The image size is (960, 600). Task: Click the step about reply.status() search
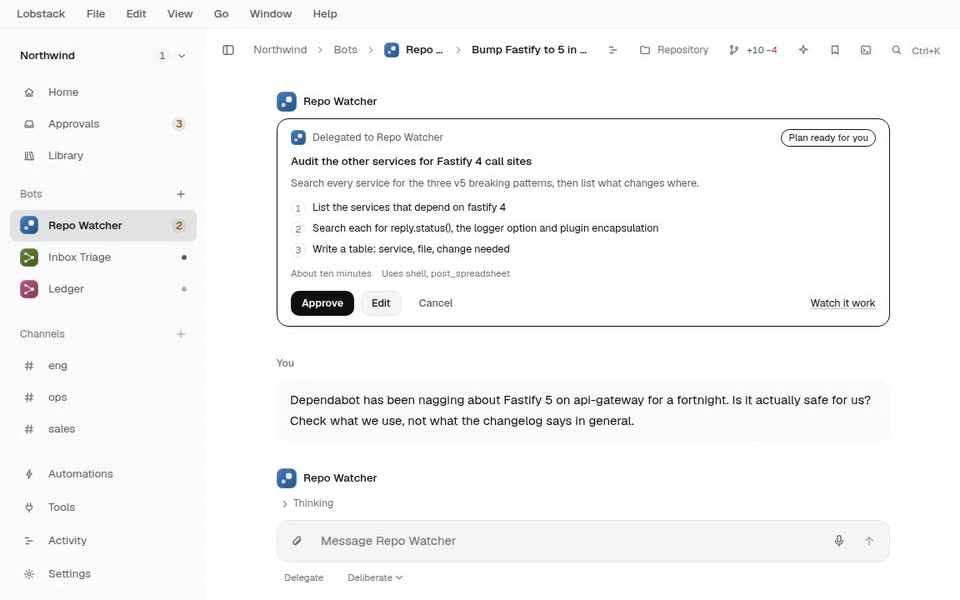click(x=485, y=228)
